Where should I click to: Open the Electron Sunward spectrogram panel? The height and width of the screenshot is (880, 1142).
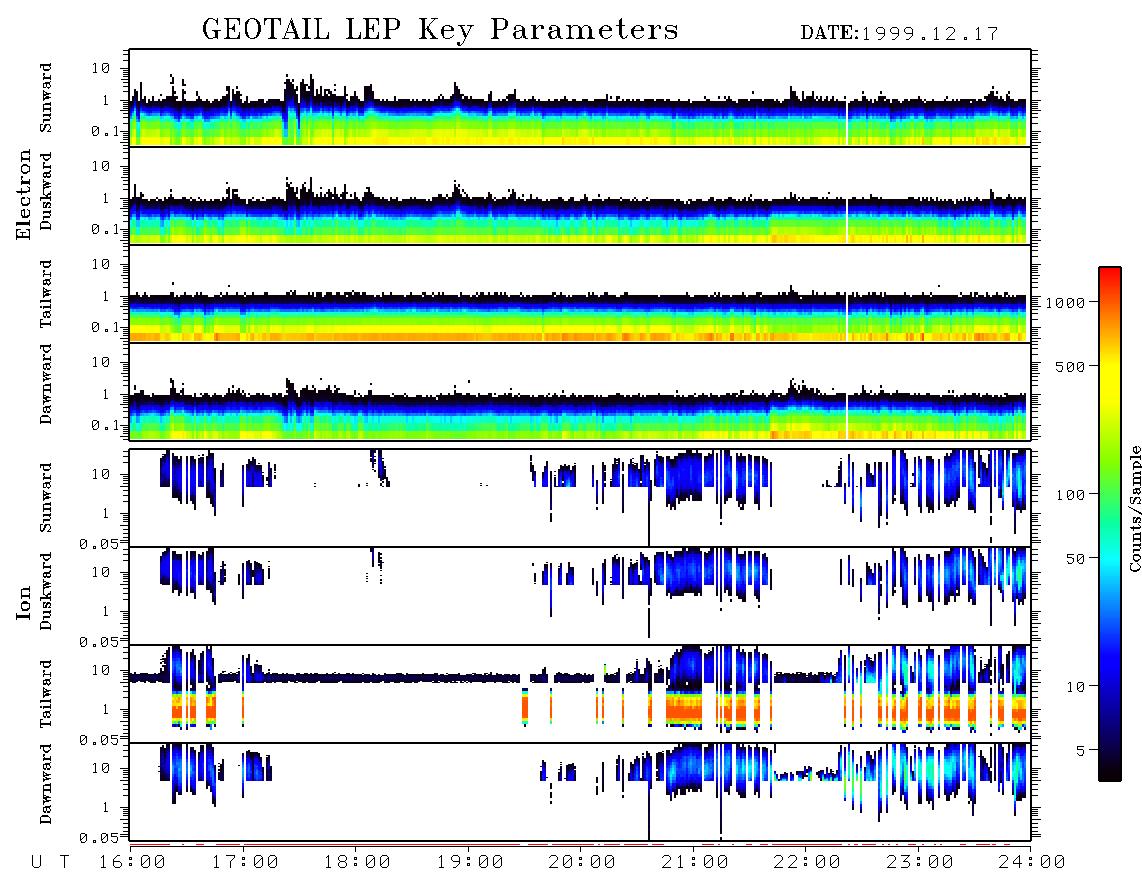coord(580,98)
